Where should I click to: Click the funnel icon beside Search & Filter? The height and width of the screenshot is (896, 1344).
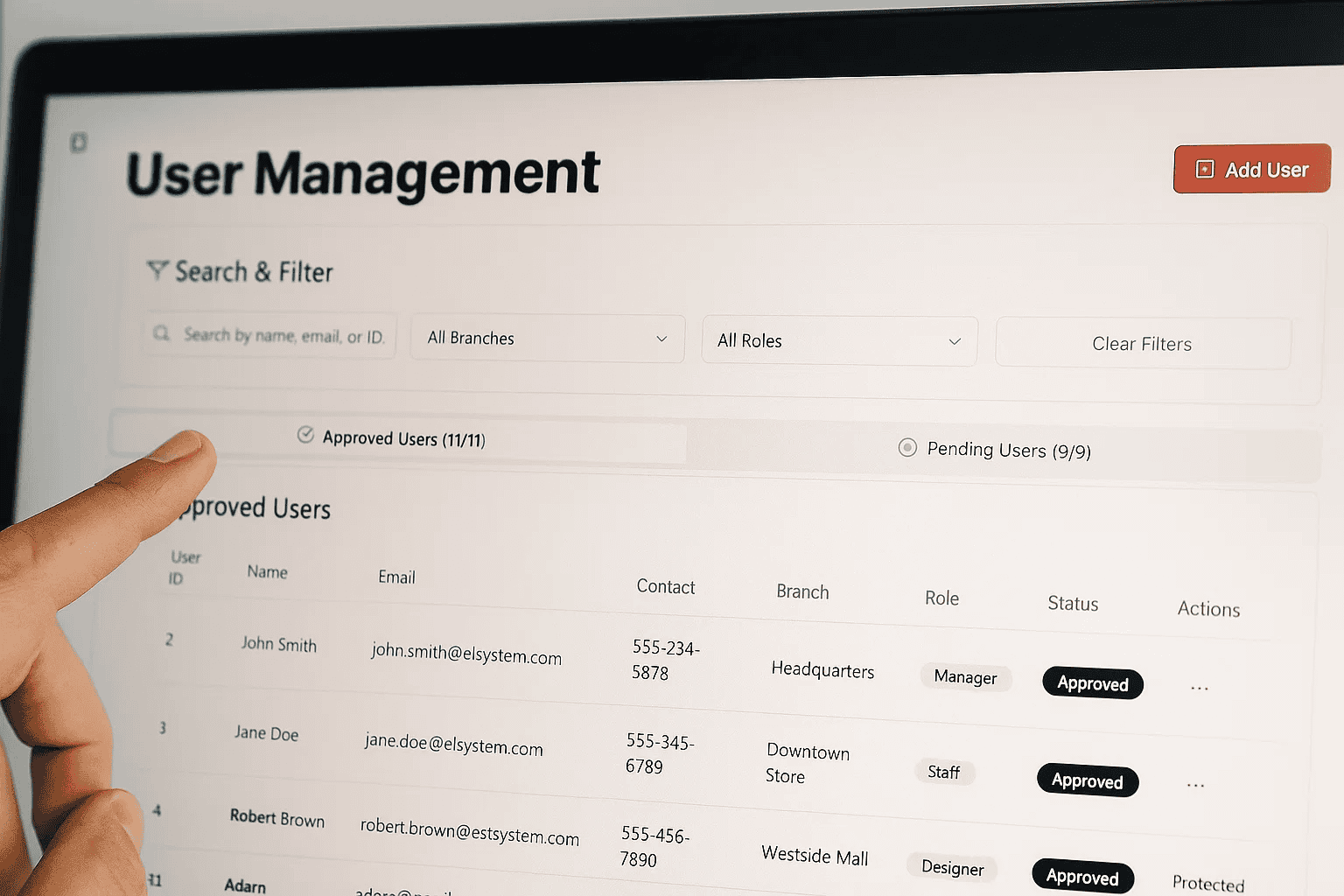156,271
